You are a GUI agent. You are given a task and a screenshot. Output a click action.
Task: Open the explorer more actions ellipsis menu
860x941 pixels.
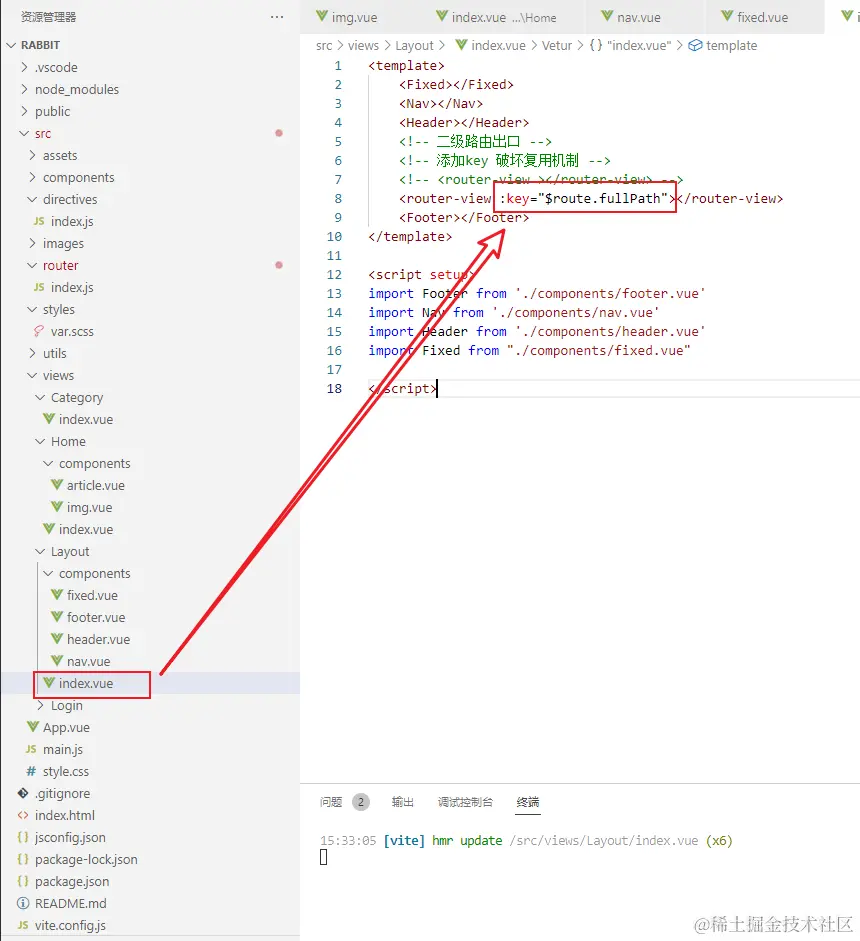(277, 17)
